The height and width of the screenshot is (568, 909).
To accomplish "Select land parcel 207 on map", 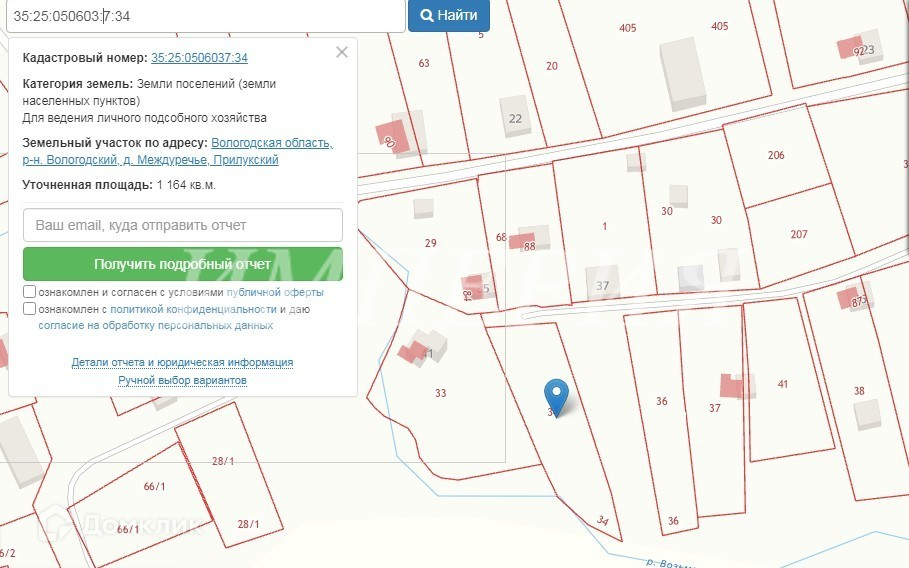I will click(798, 234).
